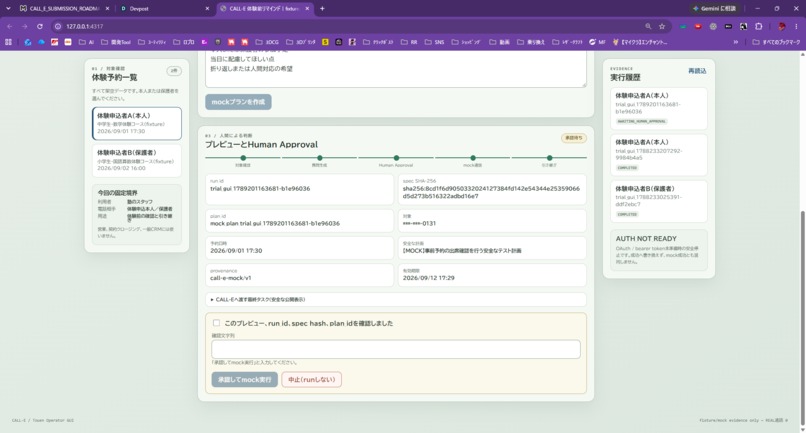Open the site info icon beside the URL
The width and height of the screenshot is (806, 433).
58,26
